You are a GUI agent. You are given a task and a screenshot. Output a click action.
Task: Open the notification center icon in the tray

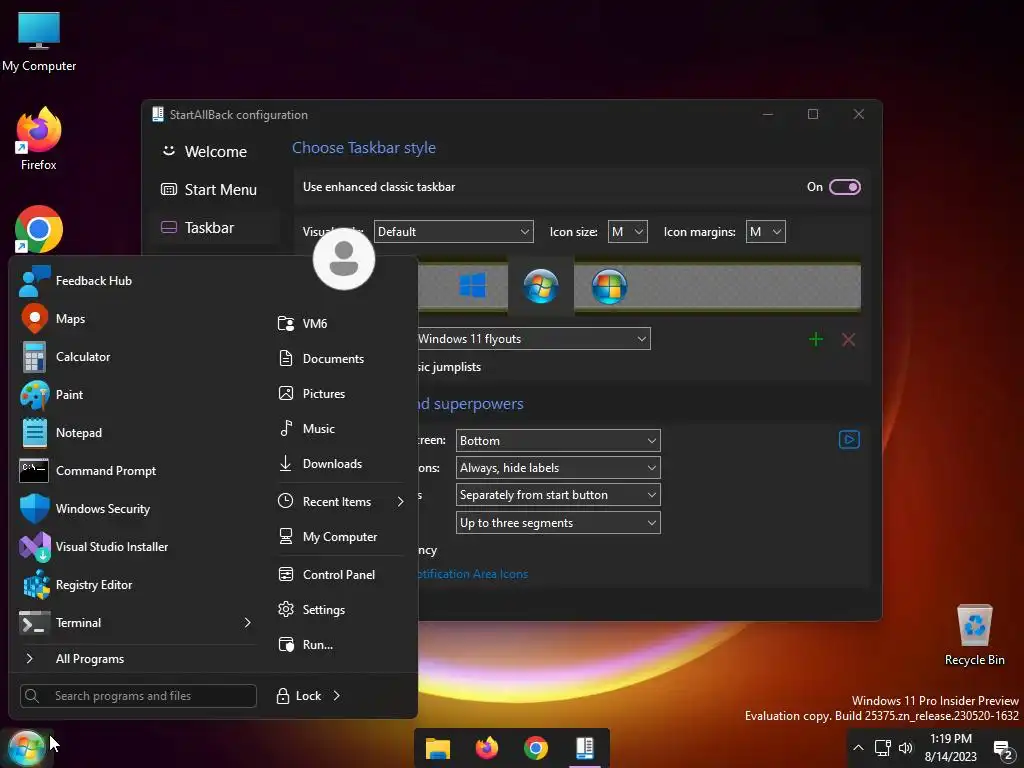tap(1002, 749)
